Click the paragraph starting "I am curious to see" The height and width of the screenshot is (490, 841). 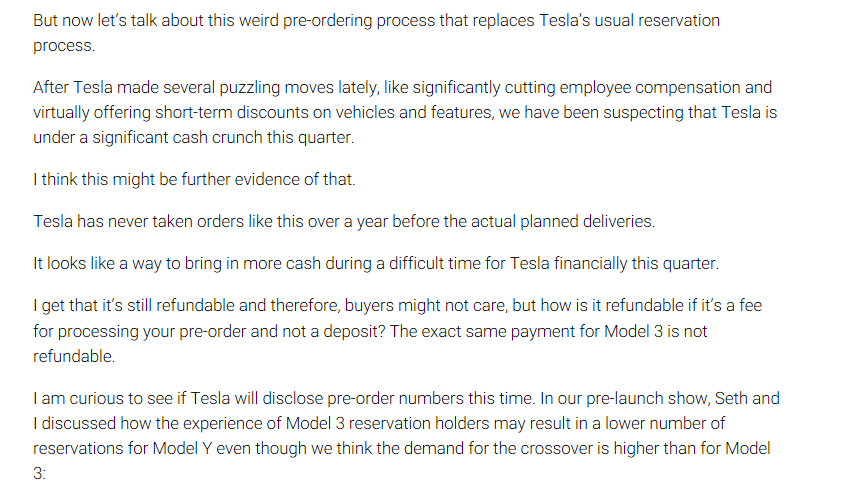click(406, 436)
